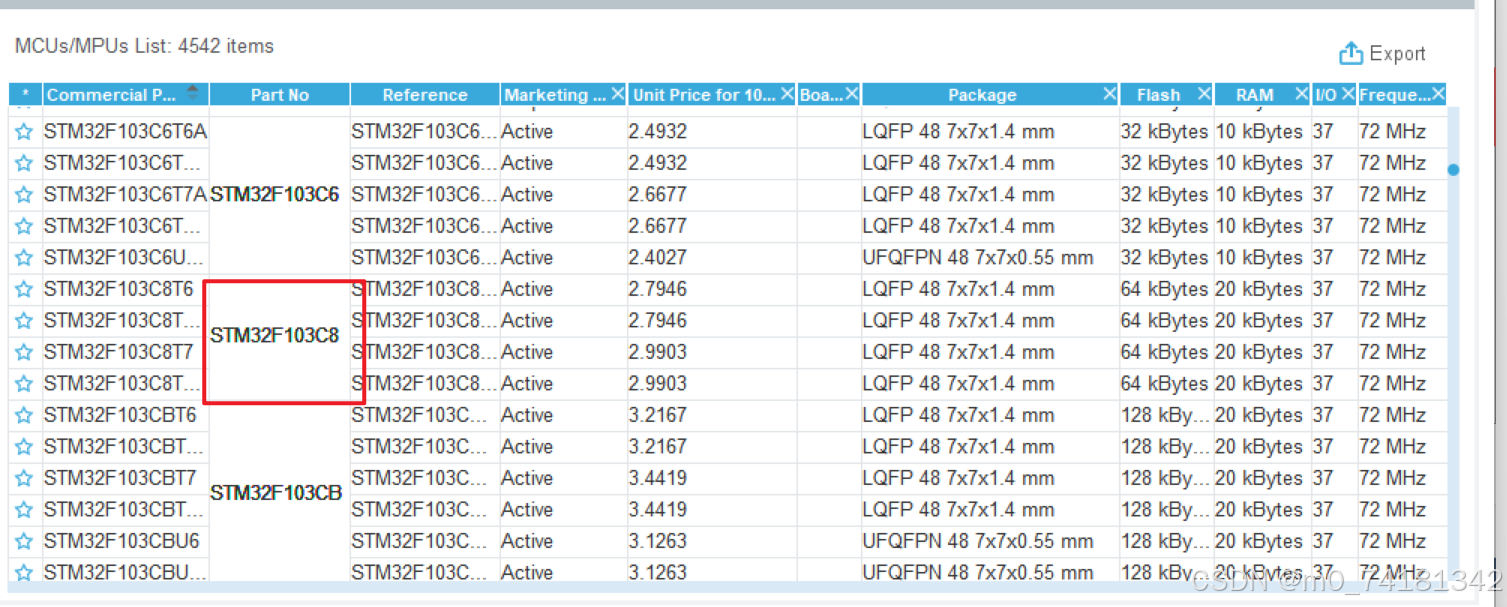Click the MCUs/MPUs List 4542 items label
1507x607 pixels.
click(144, 46)
